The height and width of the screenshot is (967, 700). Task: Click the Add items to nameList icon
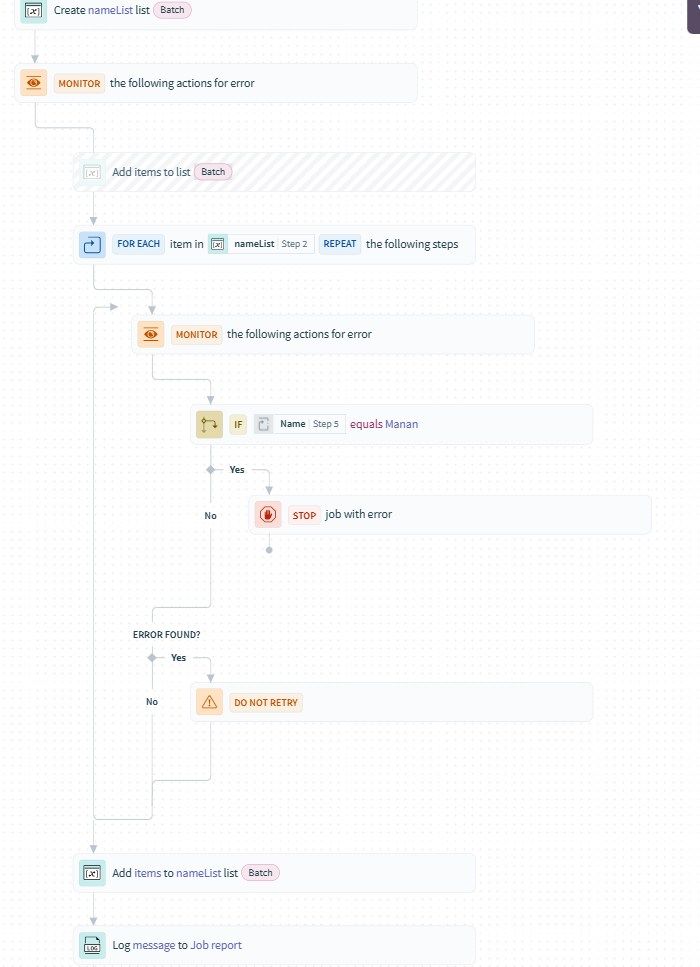92,873
